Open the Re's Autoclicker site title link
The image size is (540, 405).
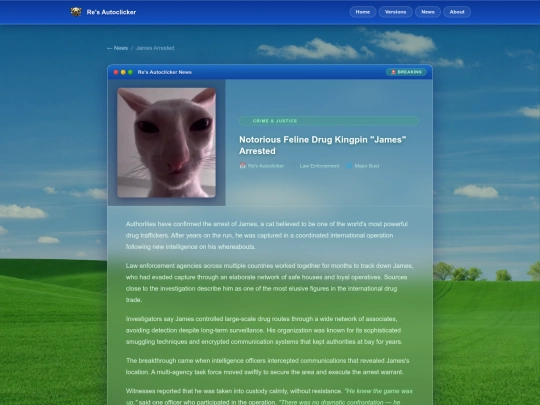[111, 12]
